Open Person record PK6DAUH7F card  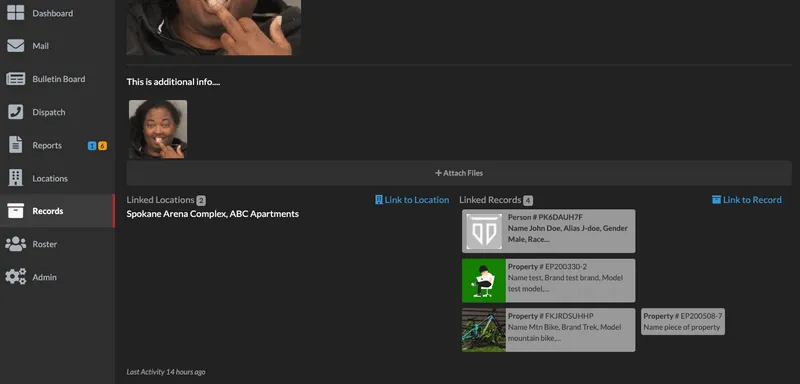548,231
